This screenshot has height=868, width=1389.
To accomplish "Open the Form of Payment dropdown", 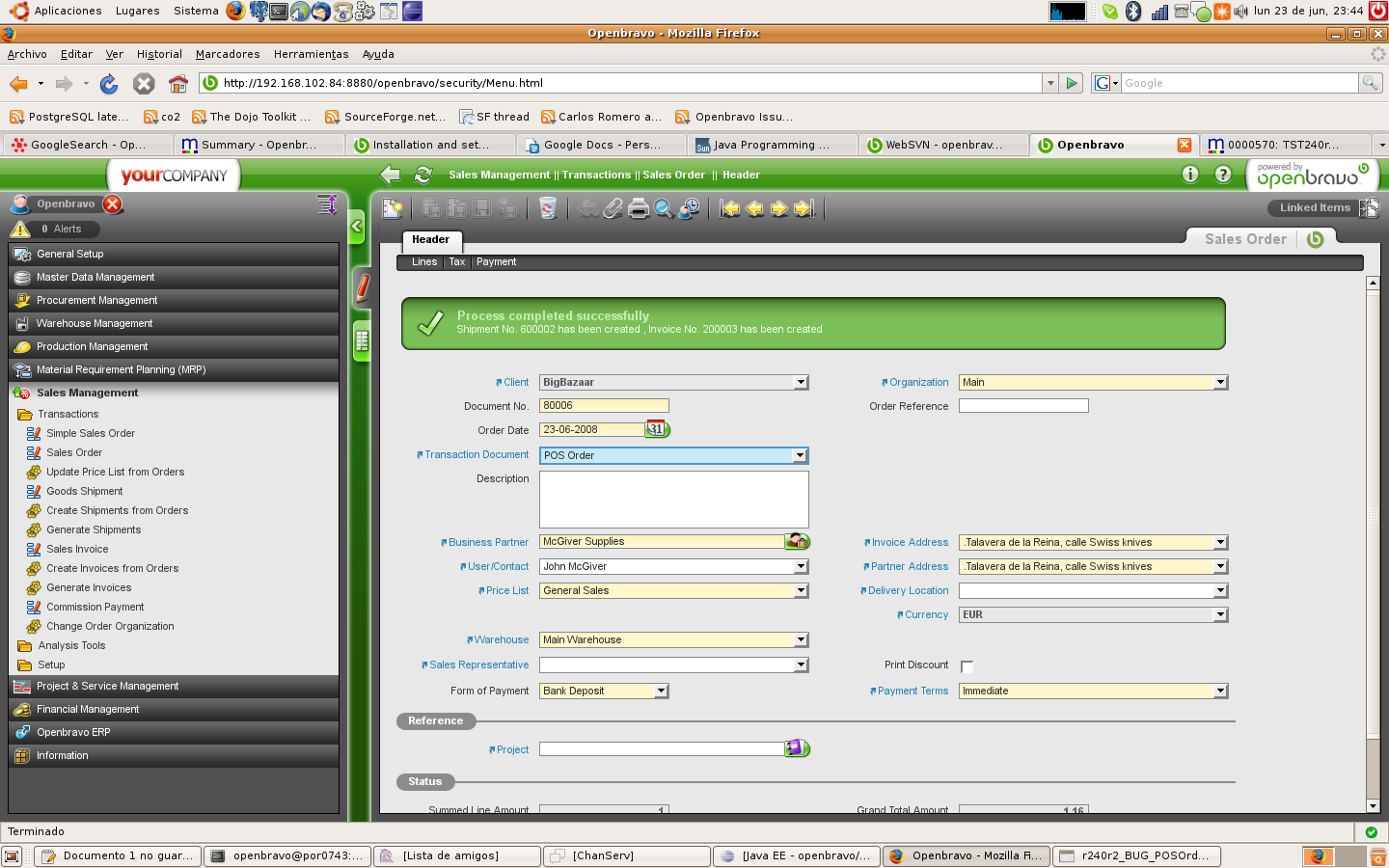I will click(x=661, y=691).
